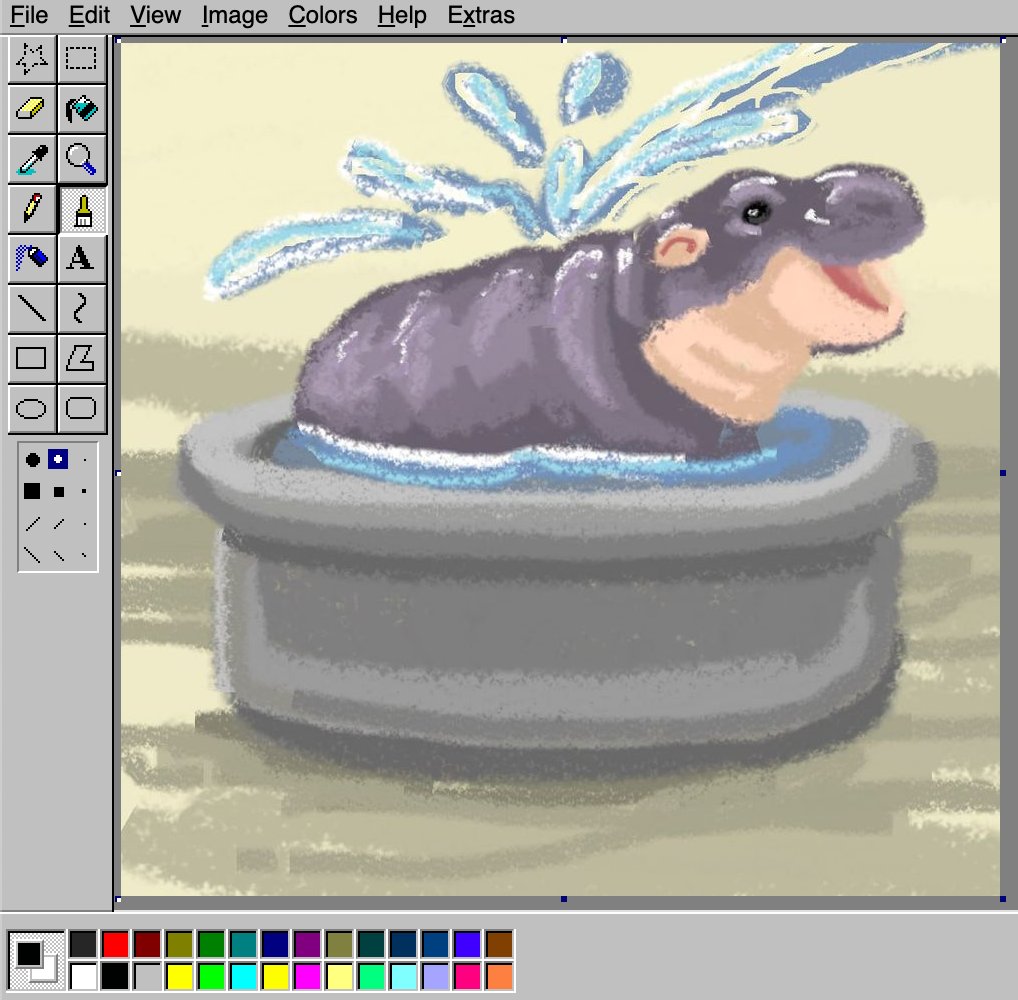The width and height of the screenshot is (1018, 1000).
Task: Select the Pencil tool
Action: (x=31, y=209)
